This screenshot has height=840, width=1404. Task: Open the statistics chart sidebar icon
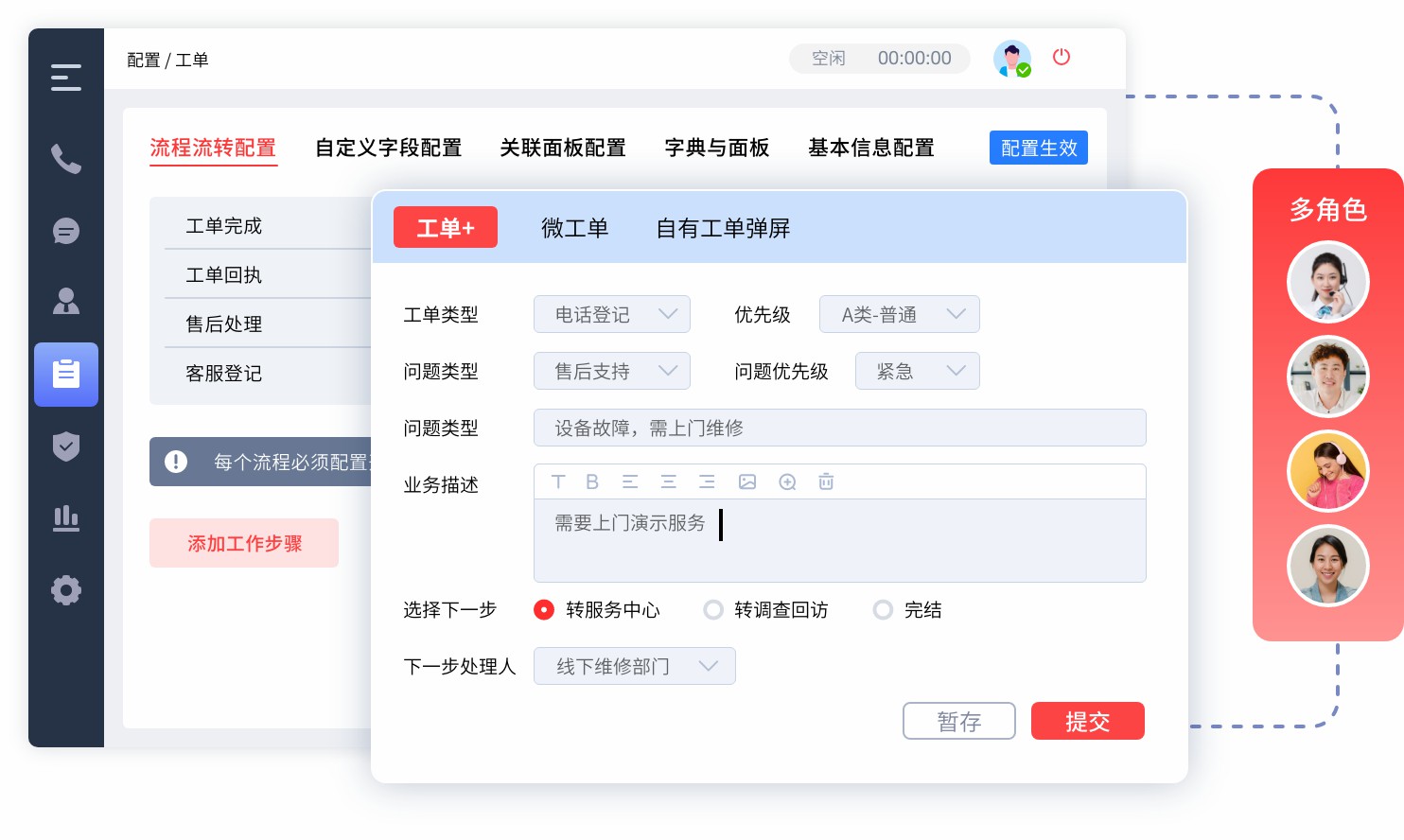[x=66, y=518]
